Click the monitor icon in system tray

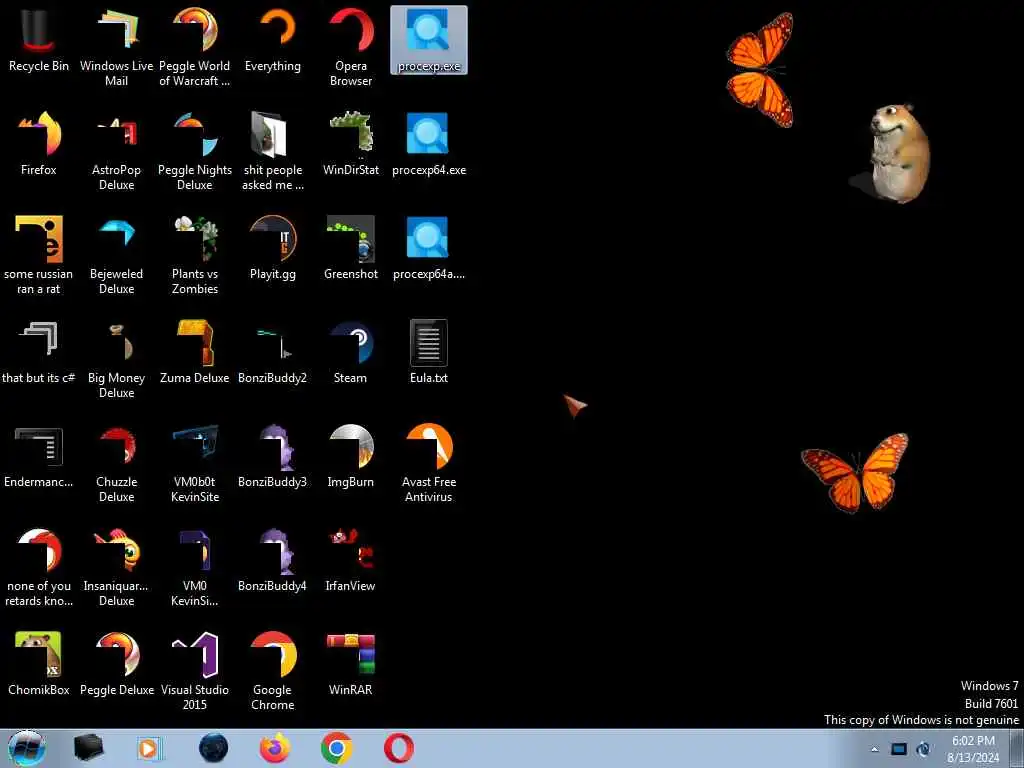tap(899, 750)
